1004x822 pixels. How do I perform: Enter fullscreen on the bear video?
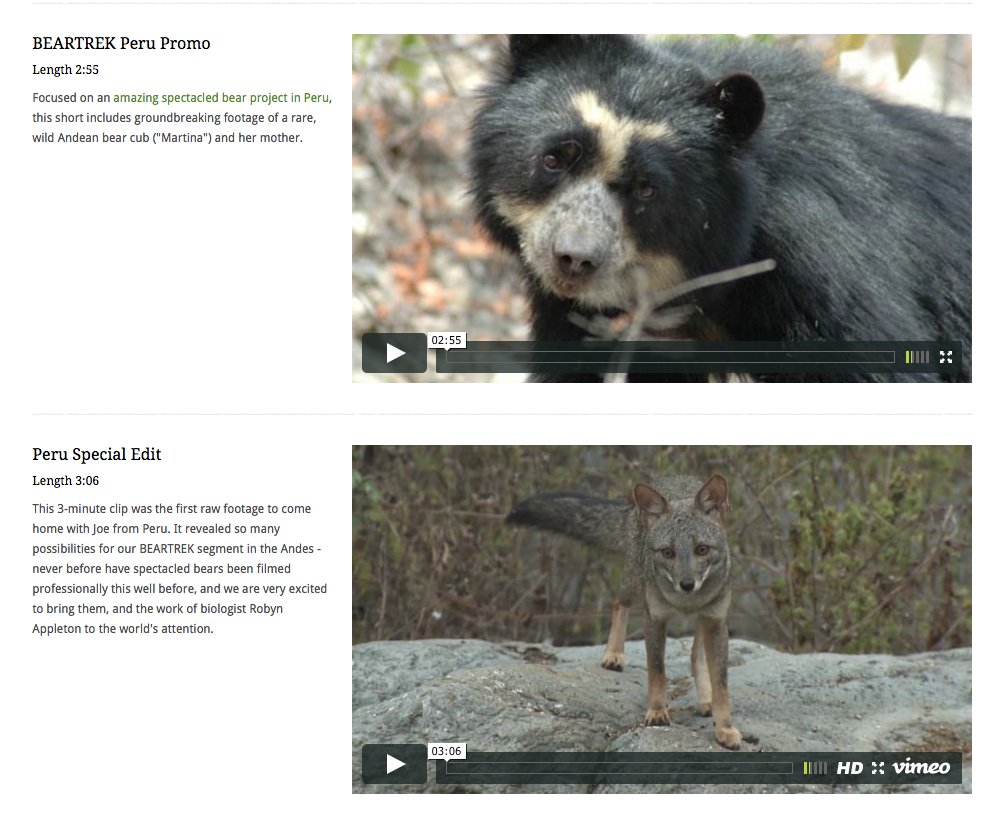(x=946, y=357)
